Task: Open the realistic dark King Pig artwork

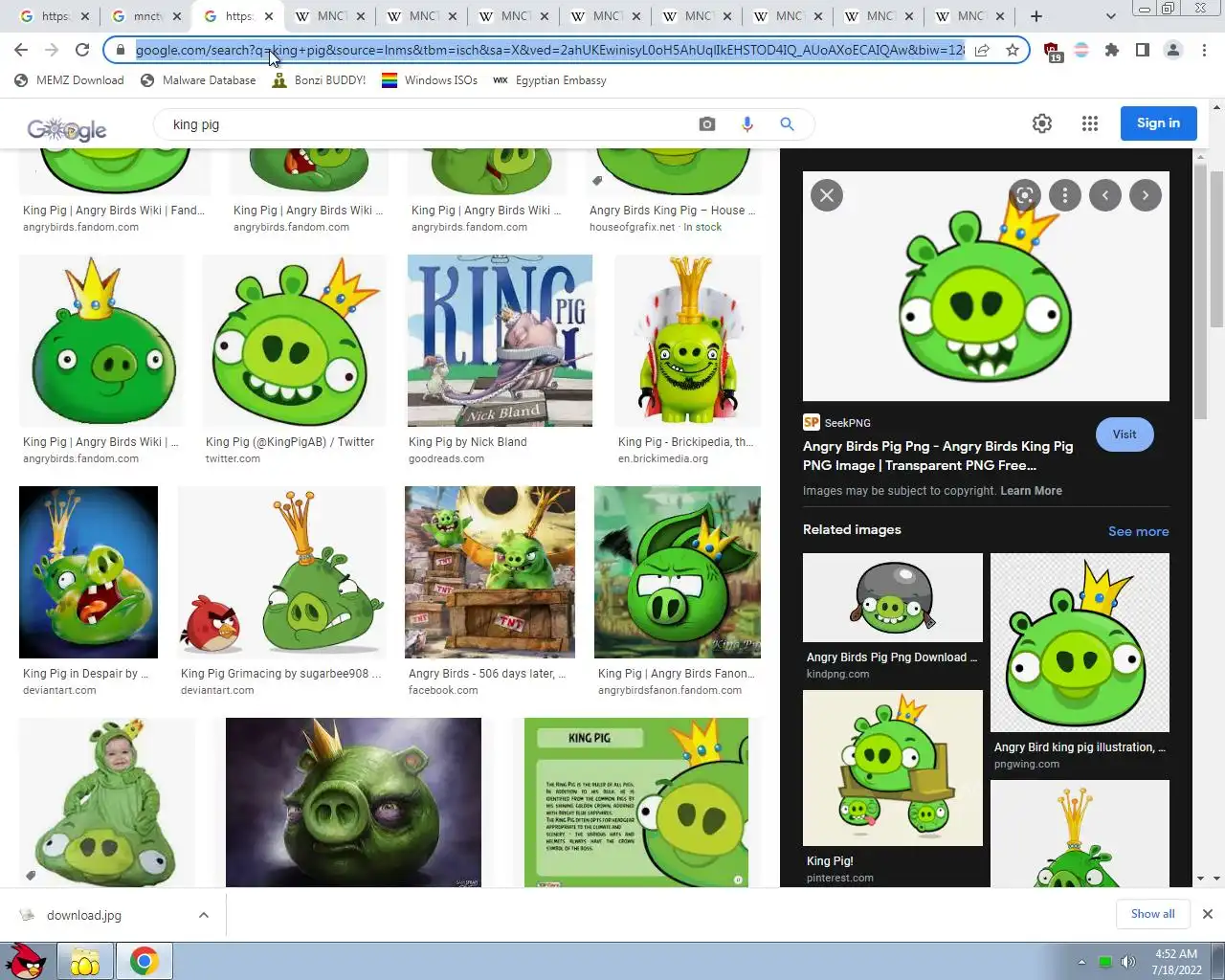Action: 353,802
